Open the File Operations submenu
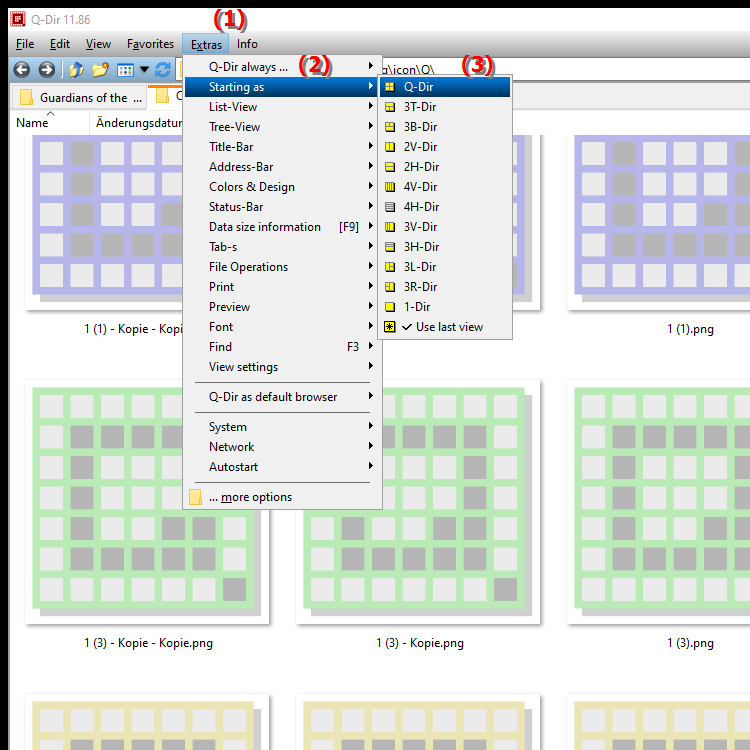Viewport: 750px width, 750px height. point(282,267)
